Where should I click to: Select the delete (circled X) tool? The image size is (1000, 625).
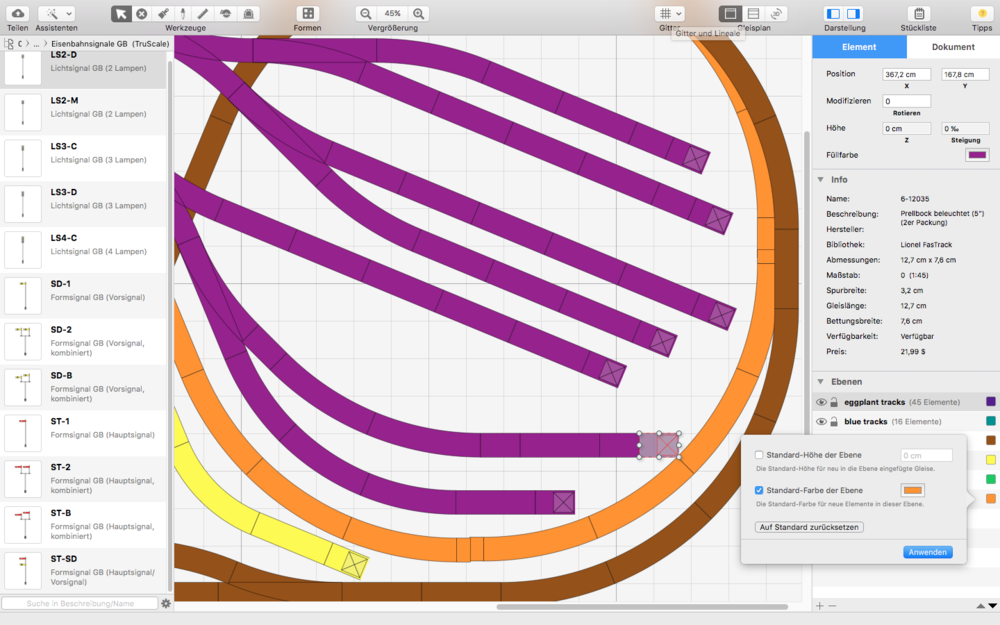point(142,13)
